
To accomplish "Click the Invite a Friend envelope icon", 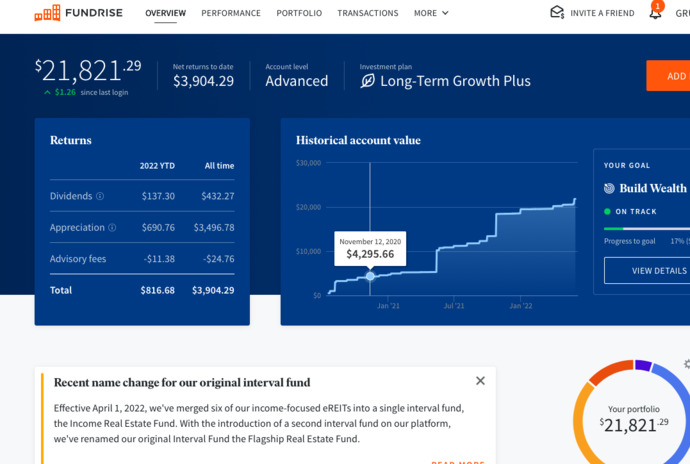I will point(557,12).
